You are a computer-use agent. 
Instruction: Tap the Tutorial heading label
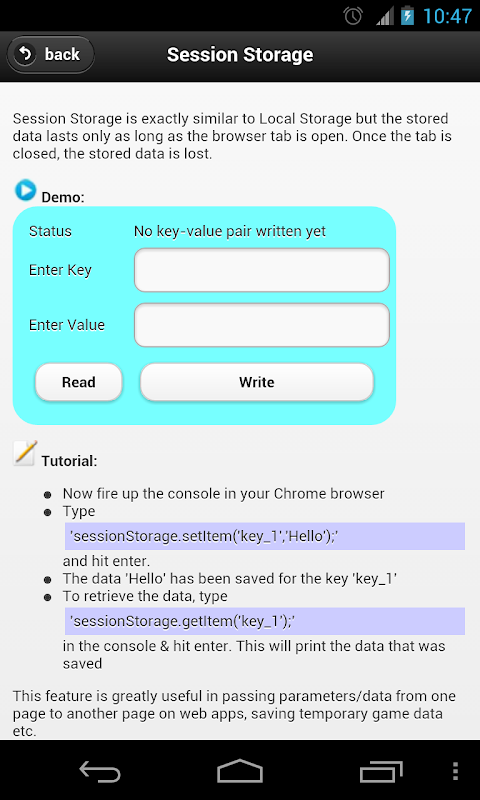point(69,461)
